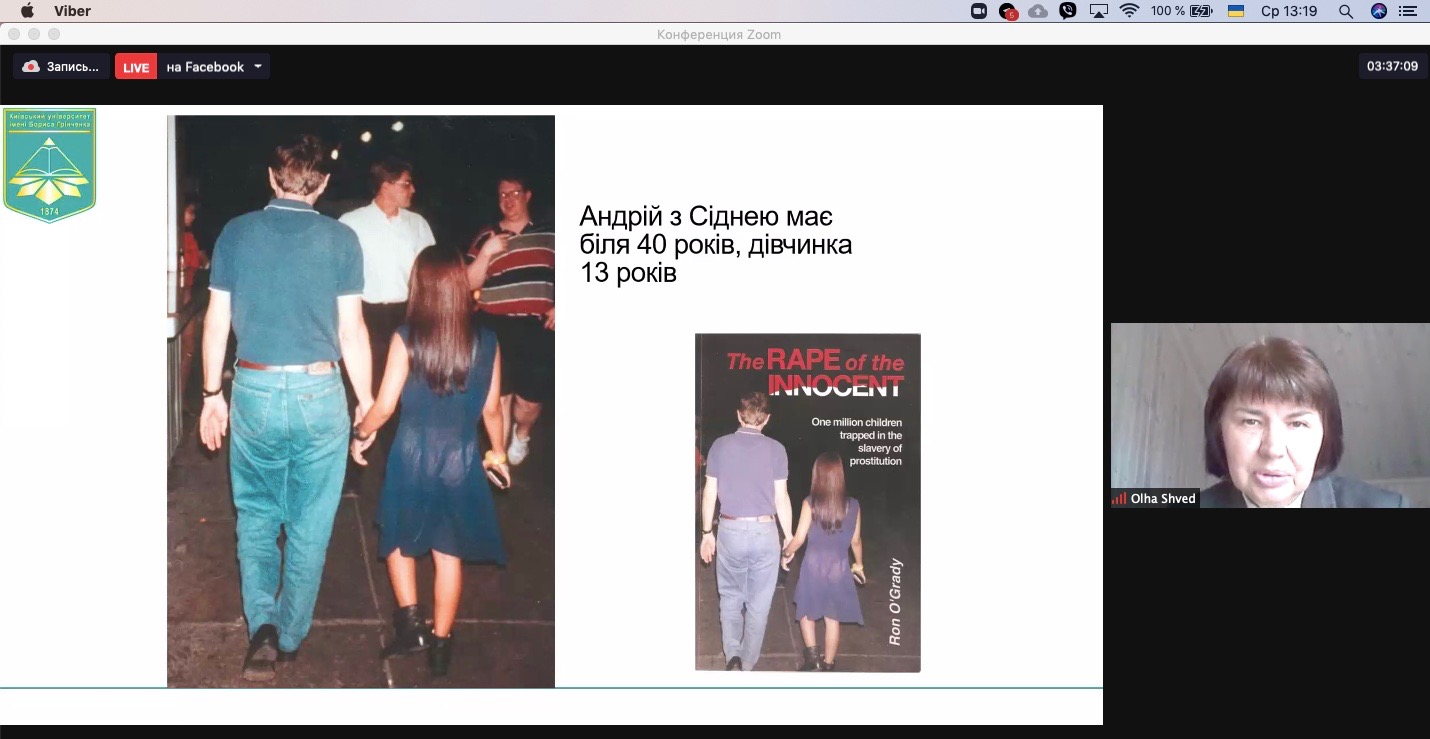Image resolution: width=1430 pixels, height=739 pixels.
Task: Open the Apple menu
Action: tap(27, 11)
